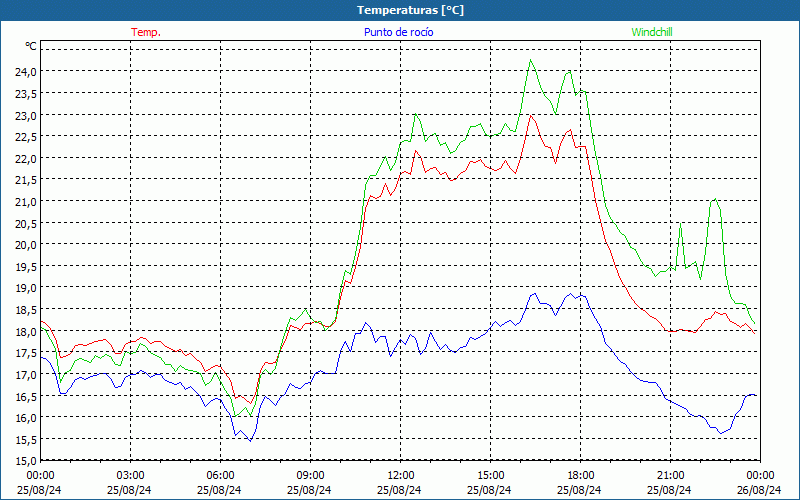Select the blue 'Punto de rocío' legend label
Viewport: 800px width, 500px height.
398,32
